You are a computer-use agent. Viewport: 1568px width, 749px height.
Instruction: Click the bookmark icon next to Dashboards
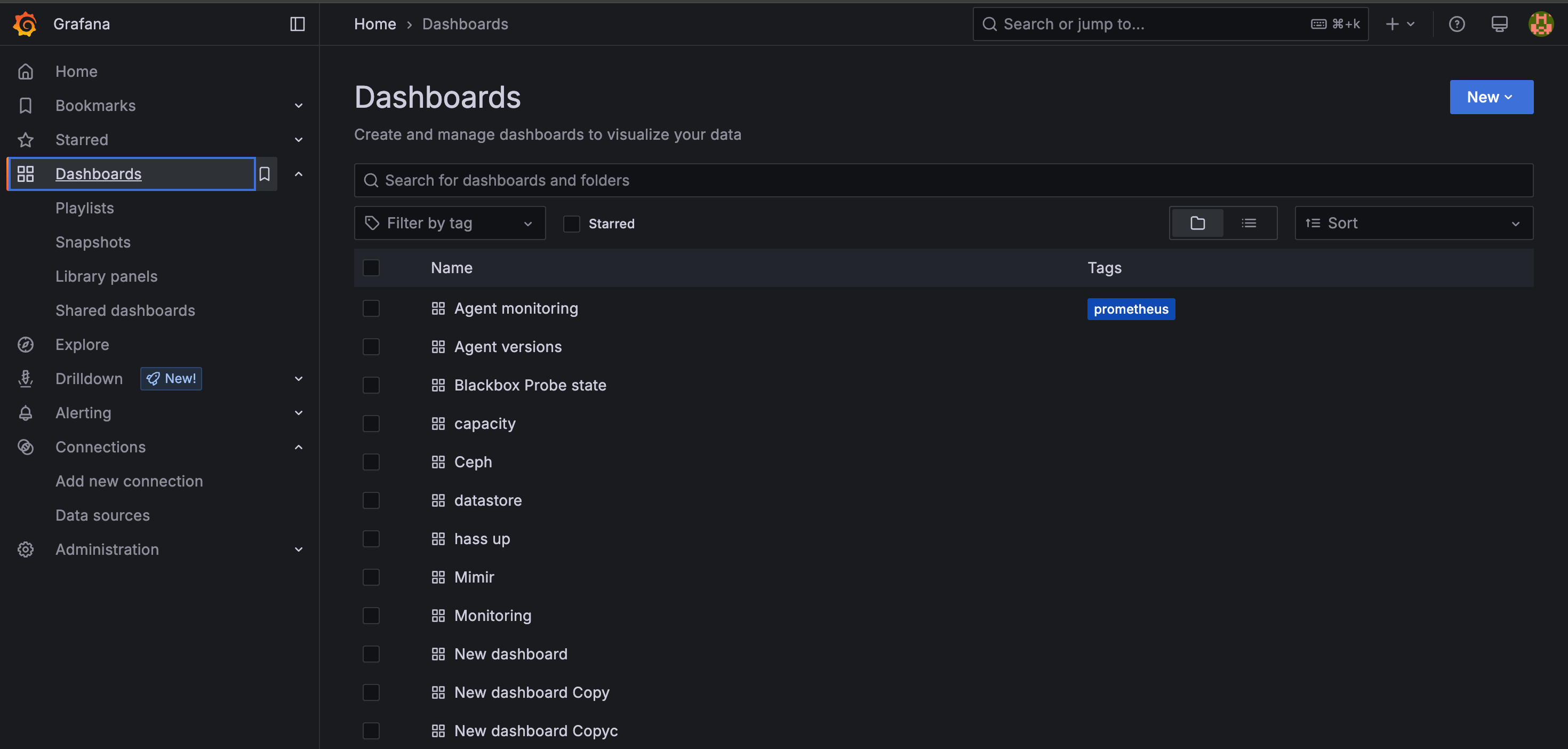pyautogui.click(x=265, y=173)
